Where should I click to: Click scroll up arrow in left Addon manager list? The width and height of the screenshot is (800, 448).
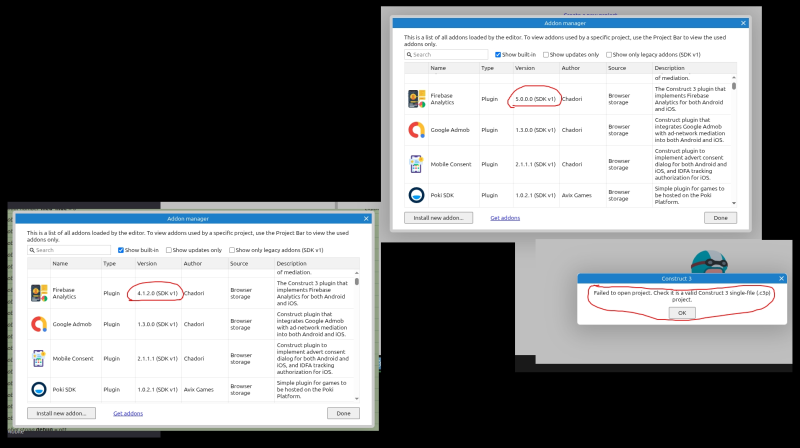tap(357, 273)
